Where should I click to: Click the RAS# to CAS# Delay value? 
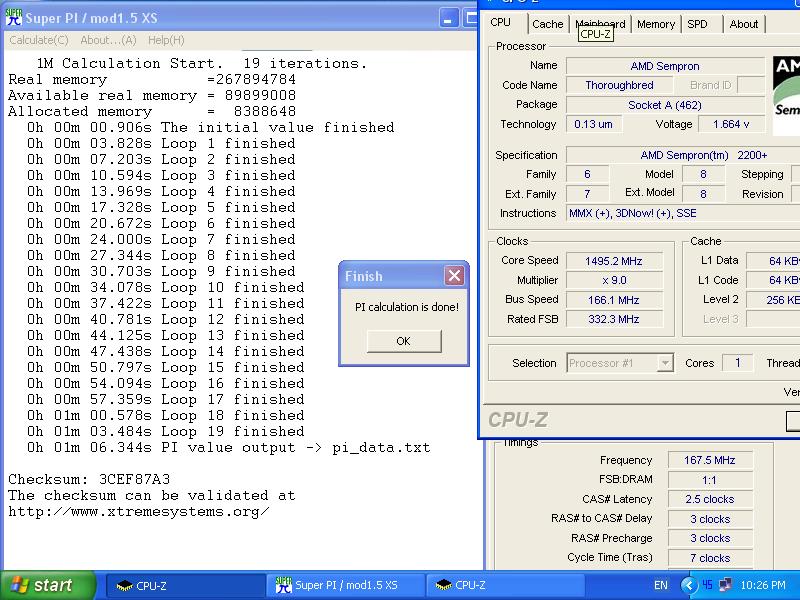[710, 519]
